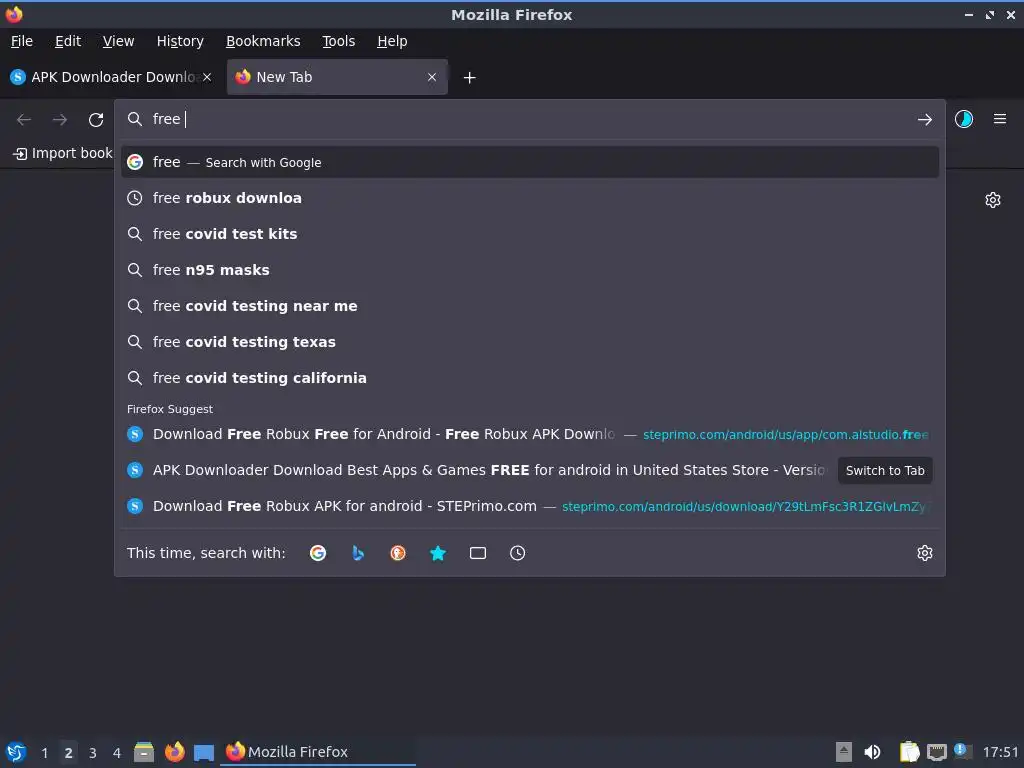This screenshot has height=768, width=1024.
Task: Choose 'free n95 masks' suggestion
Action: pos(530,270)
